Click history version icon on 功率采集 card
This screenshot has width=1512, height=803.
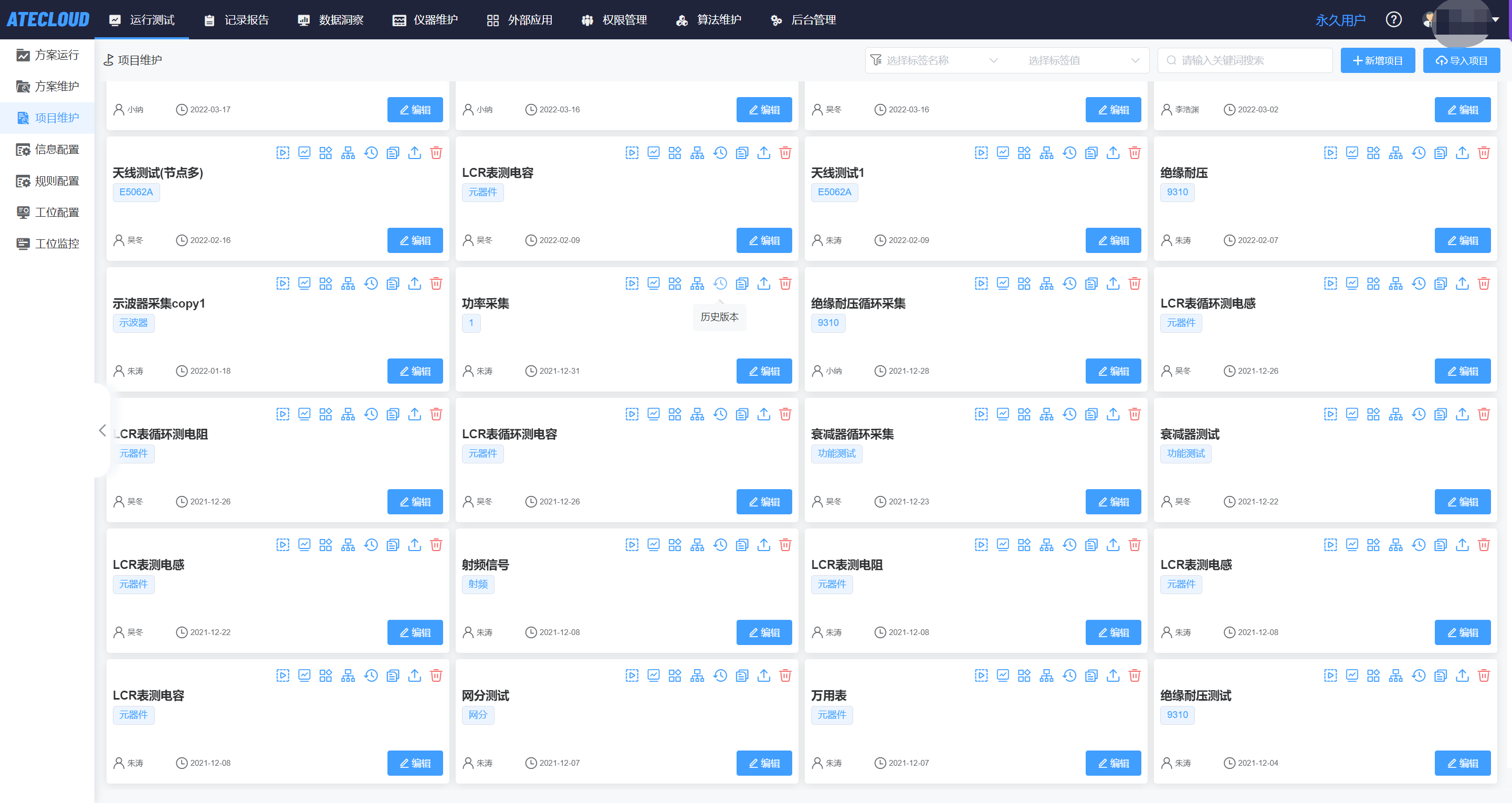point(720,284)
